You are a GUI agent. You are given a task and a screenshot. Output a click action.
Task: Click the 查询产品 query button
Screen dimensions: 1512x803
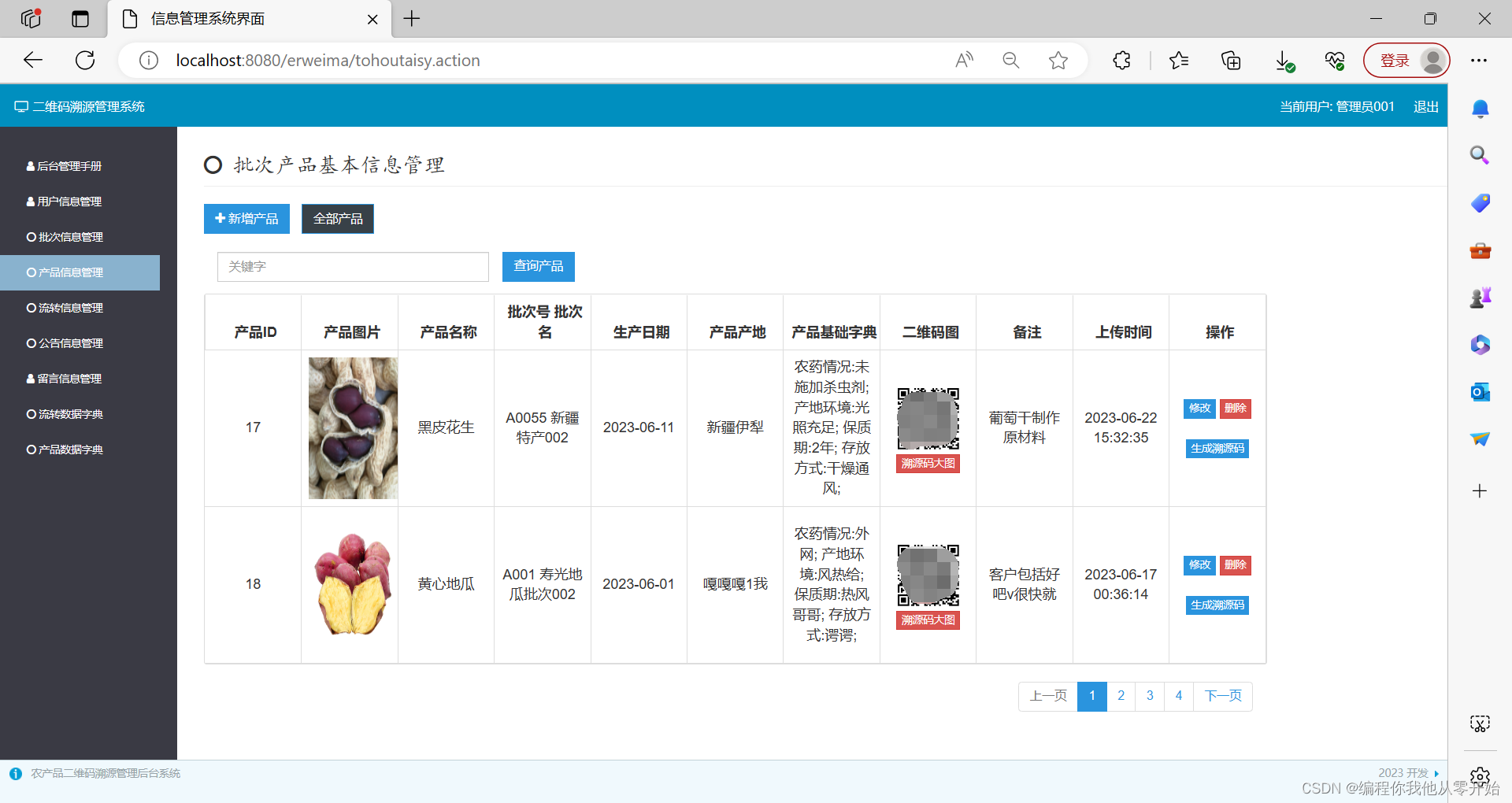(x=538, y=266)
